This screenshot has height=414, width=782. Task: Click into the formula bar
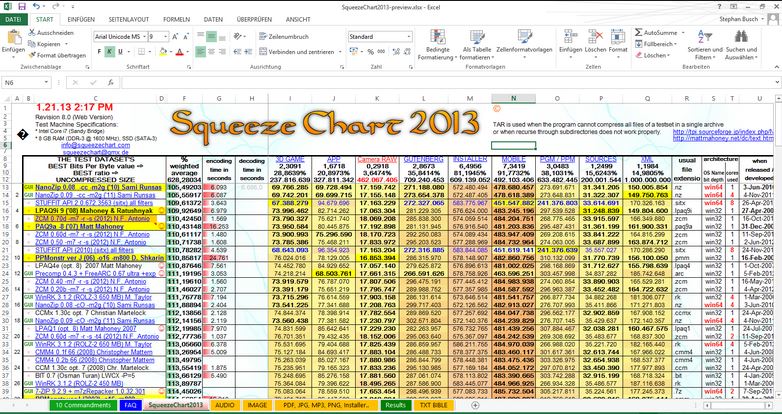tap(447, 83)
